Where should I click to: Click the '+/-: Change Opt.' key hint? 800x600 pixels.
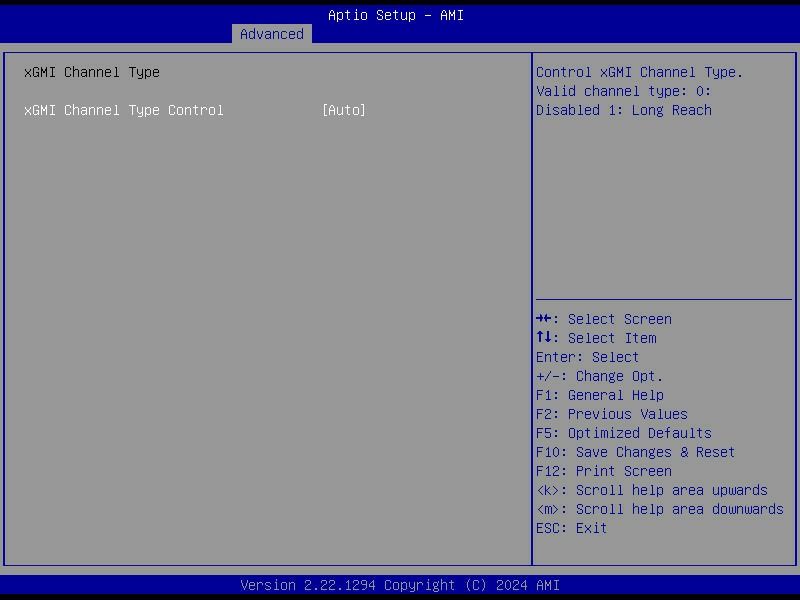[599, 377]
